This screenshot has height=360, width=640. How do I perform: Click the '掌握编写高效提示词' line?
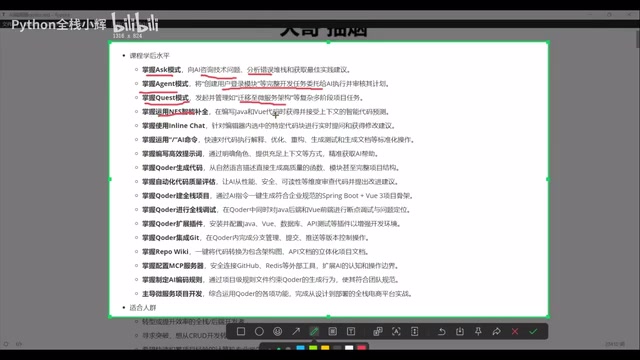(261, 153)
